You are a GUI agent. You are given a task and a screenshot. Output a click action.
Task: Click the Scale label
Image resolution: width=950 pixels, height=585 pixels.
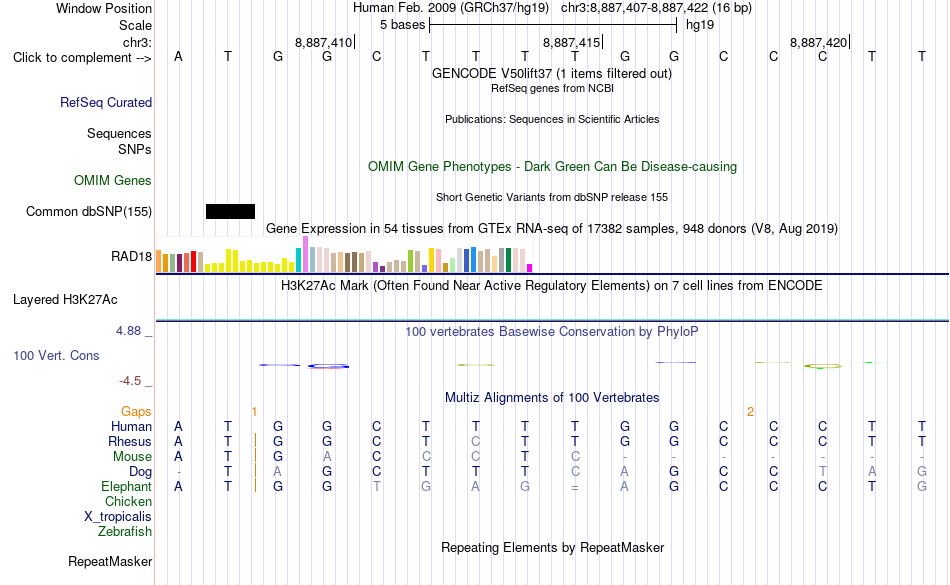tap(136, 25)
